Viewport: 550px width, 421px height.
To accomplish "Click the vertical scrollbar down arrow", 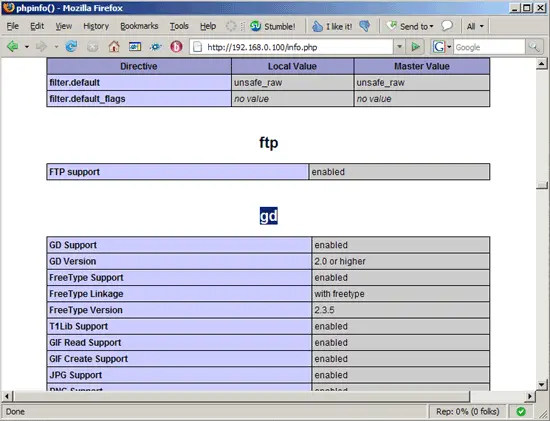I will point(542,385).
